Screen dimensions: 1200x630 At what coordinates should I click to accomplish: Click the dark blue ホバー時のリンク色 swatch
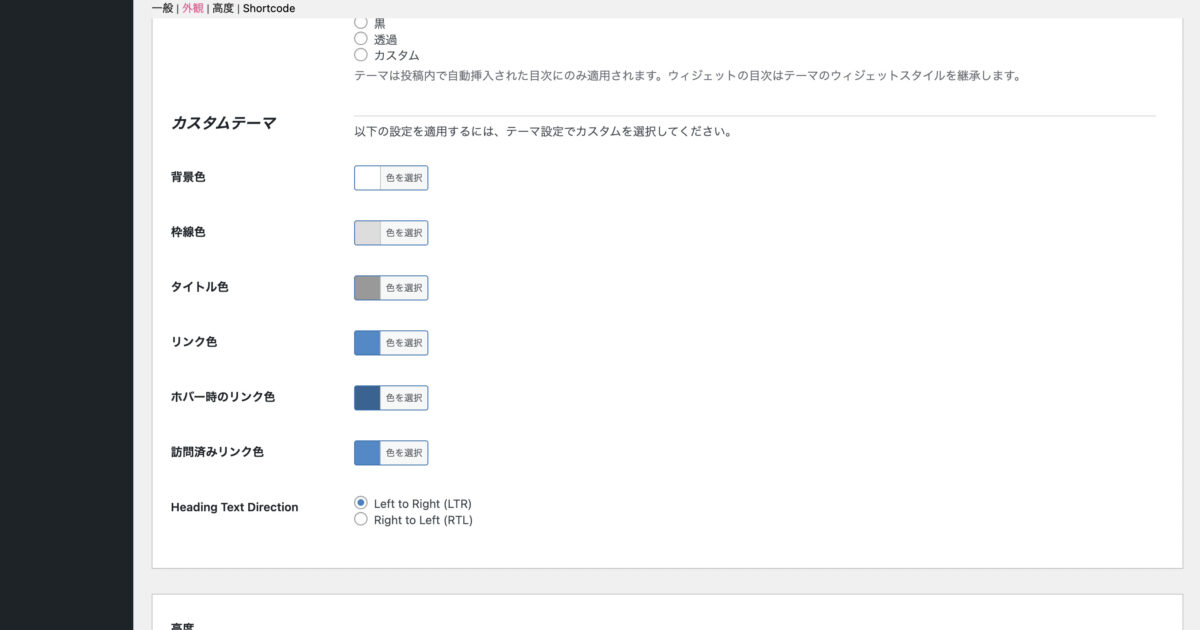(368, 398)
